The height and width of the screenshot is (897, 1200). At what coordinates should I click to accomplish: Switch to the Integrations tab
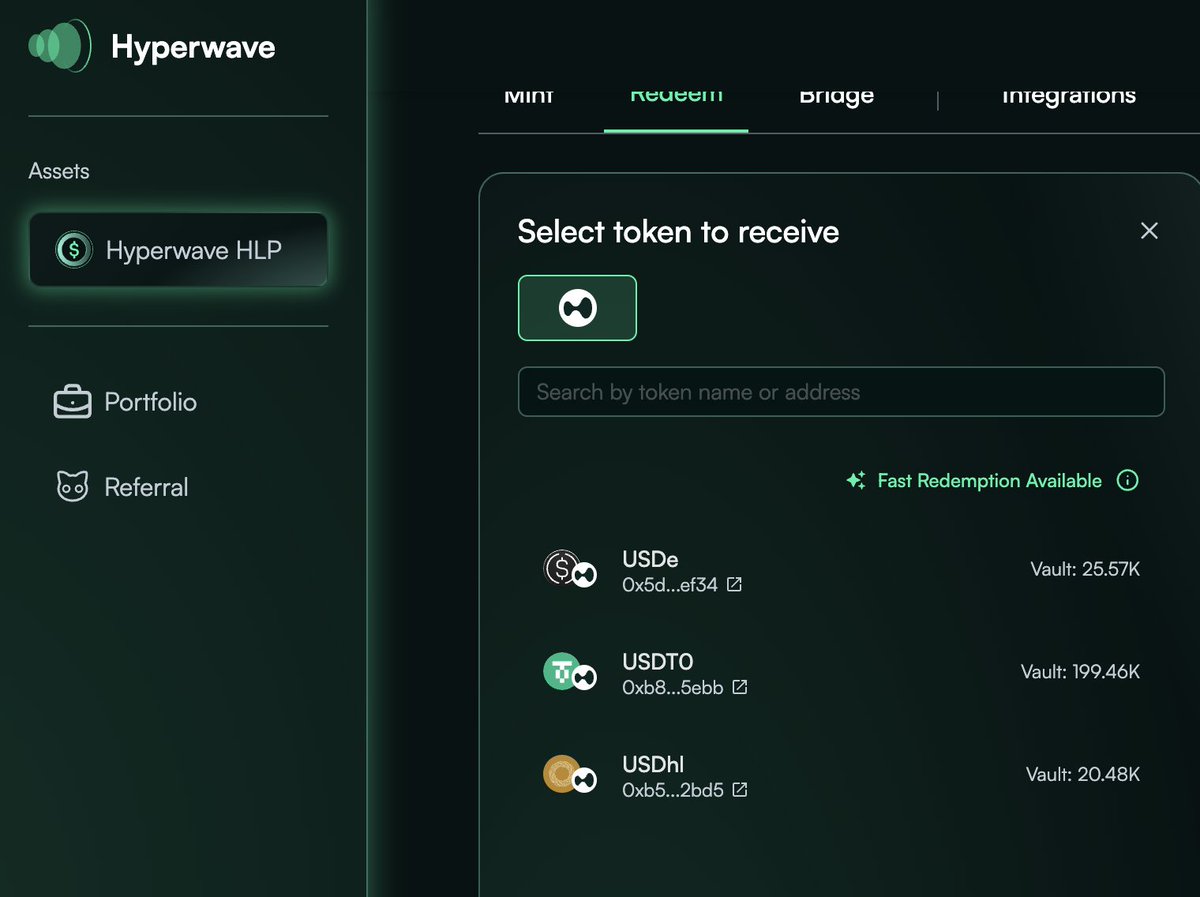1068,96
